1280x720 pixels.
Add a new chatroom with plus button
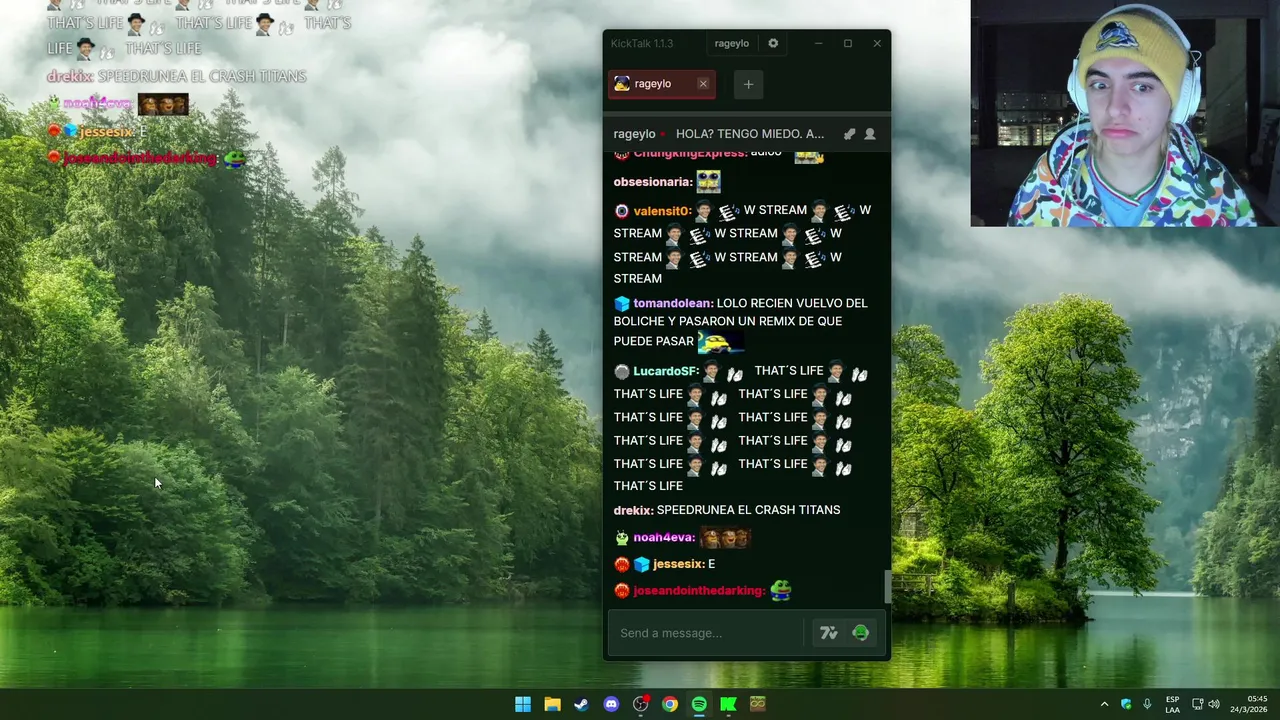coord(748,84)
